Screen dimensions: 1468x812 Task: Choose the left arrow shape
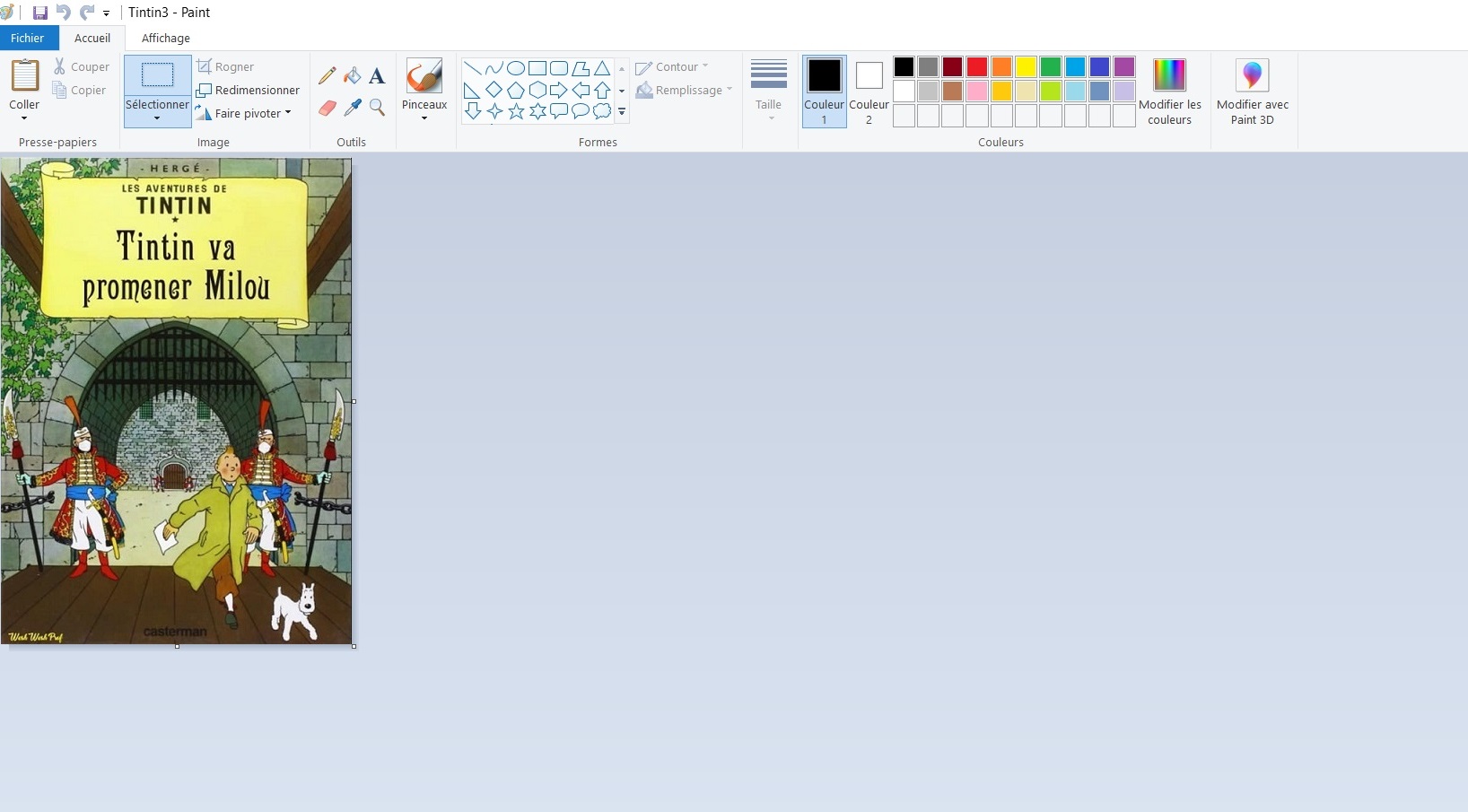click(x=581, y=90)
